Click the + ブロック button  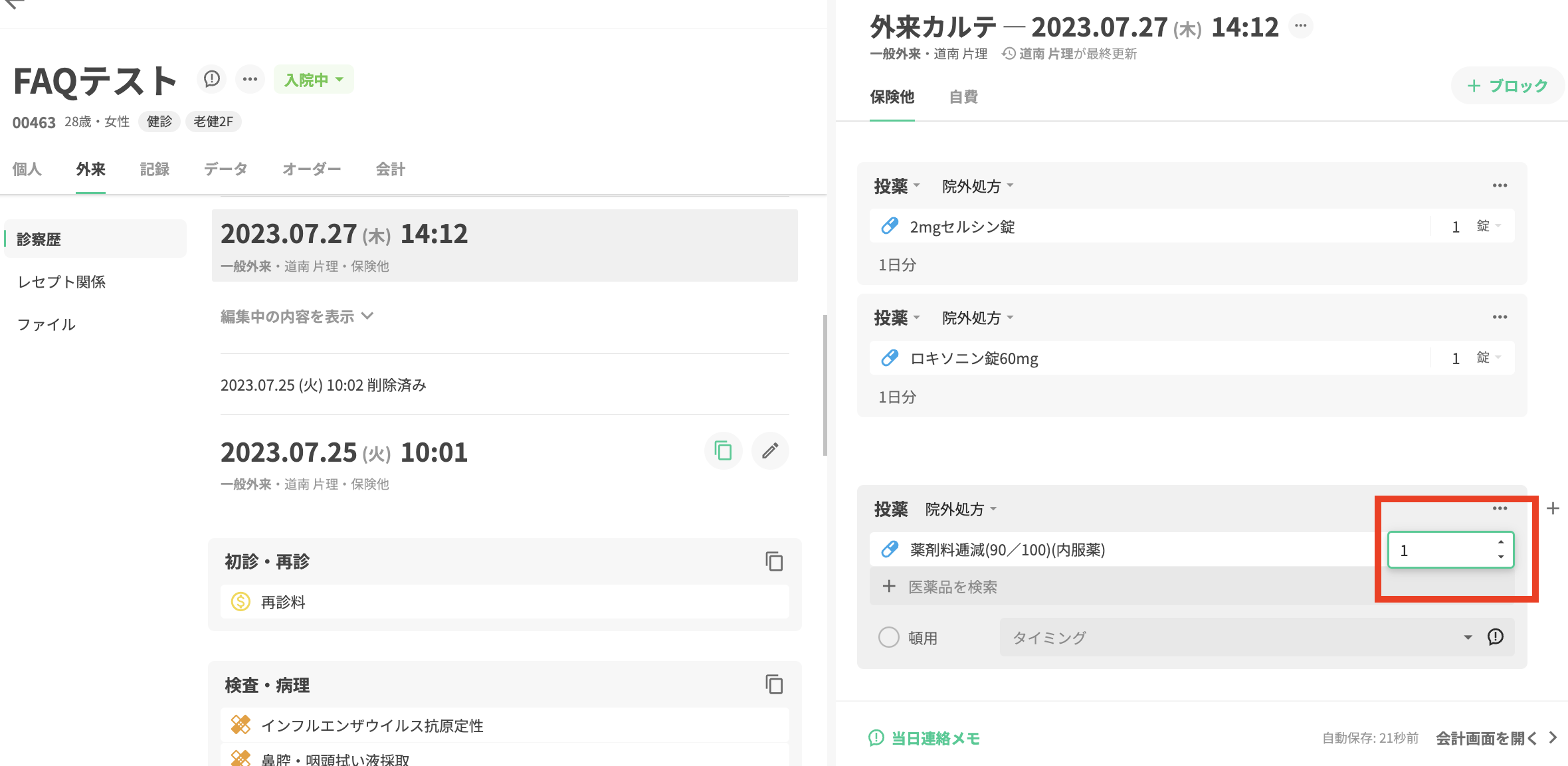pyautogui.click(x=1507, y=86)
